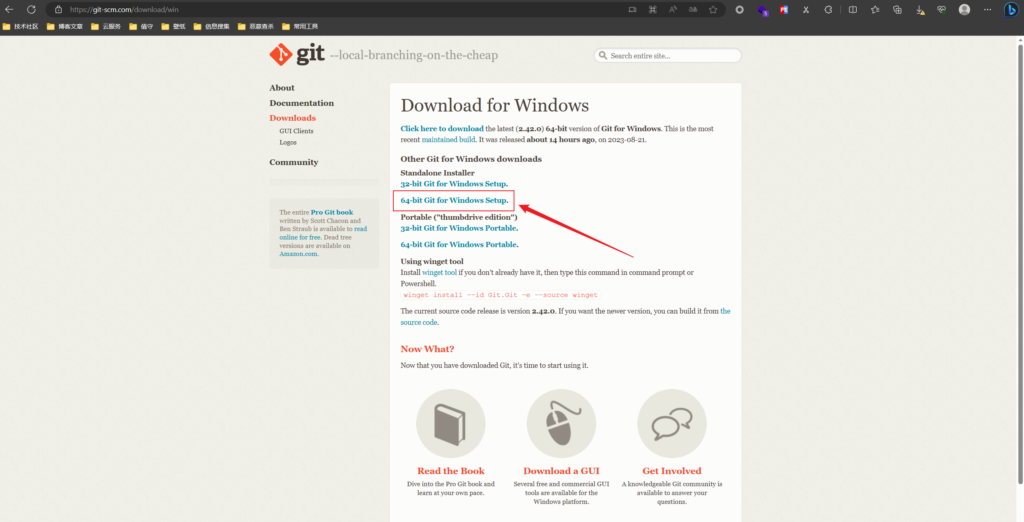1024x522 pixels.
Task: Click the 'Click here to download' link
Action: pyautogui.click(x=441, y=129)
